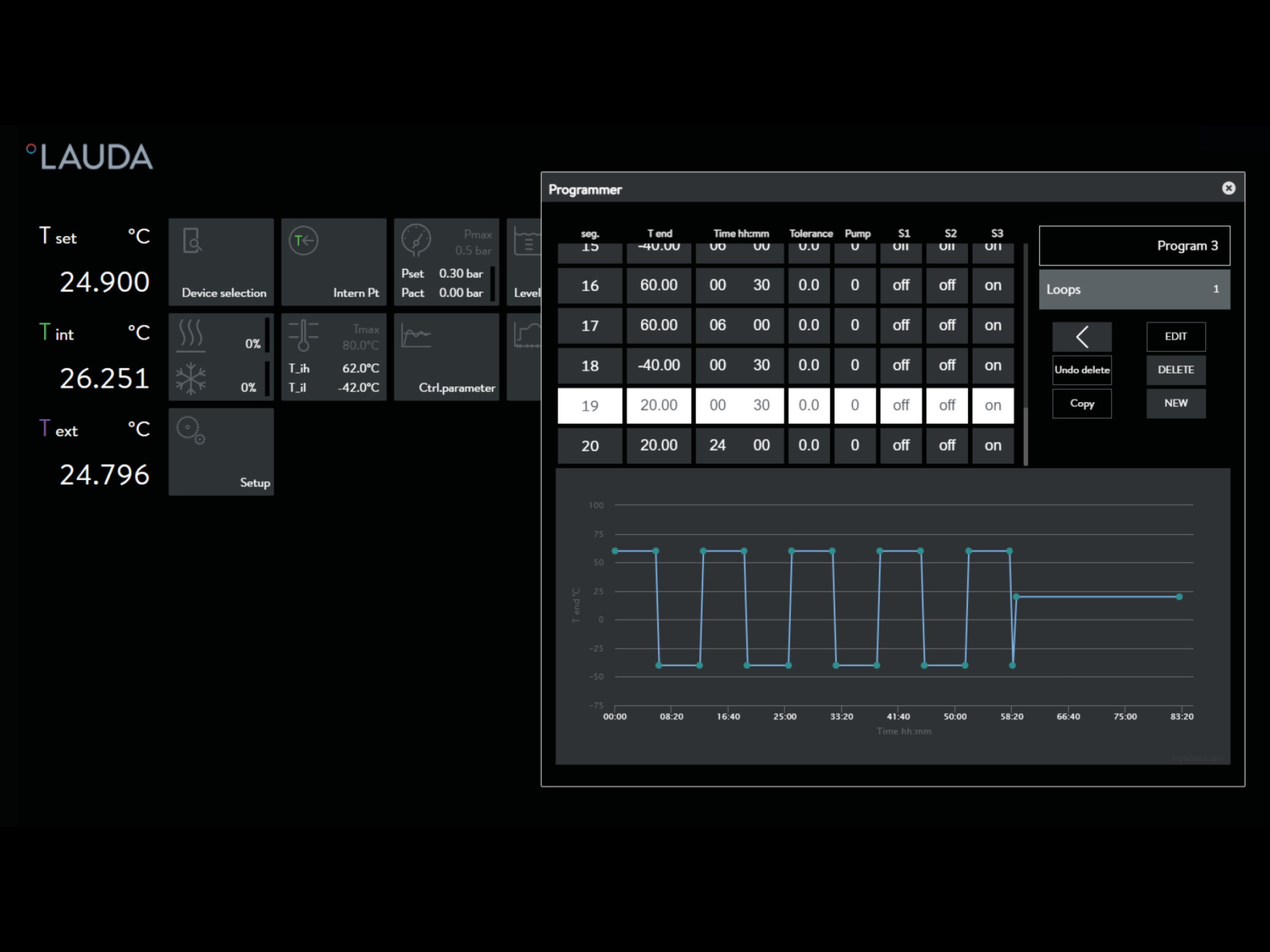The height and width of the screenshot is (952, 1270).
Task: Click the T end column header
Action: click(660, 234)
